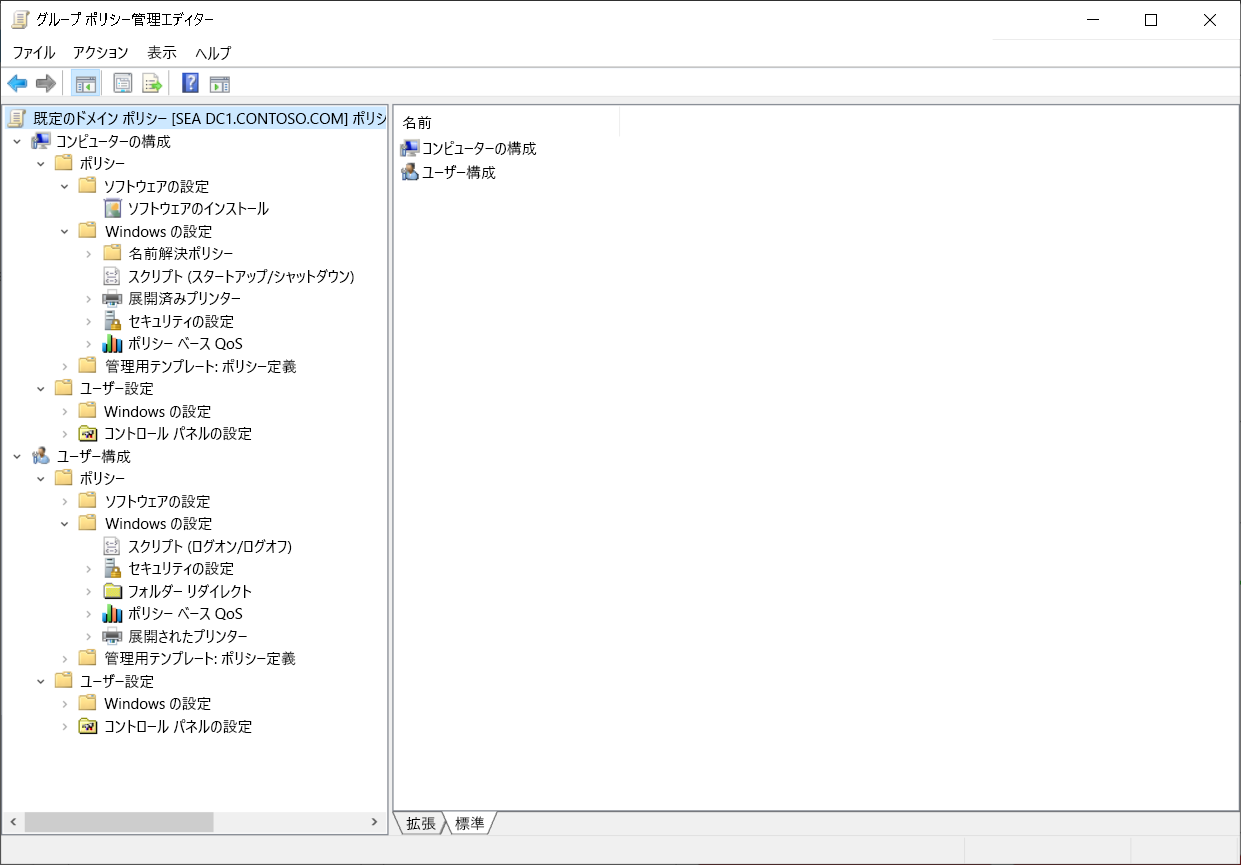This screenshot has height=865, width=1241.
Task: Click the Back arrow toolbar icon
Action: (x=17, y=83)
